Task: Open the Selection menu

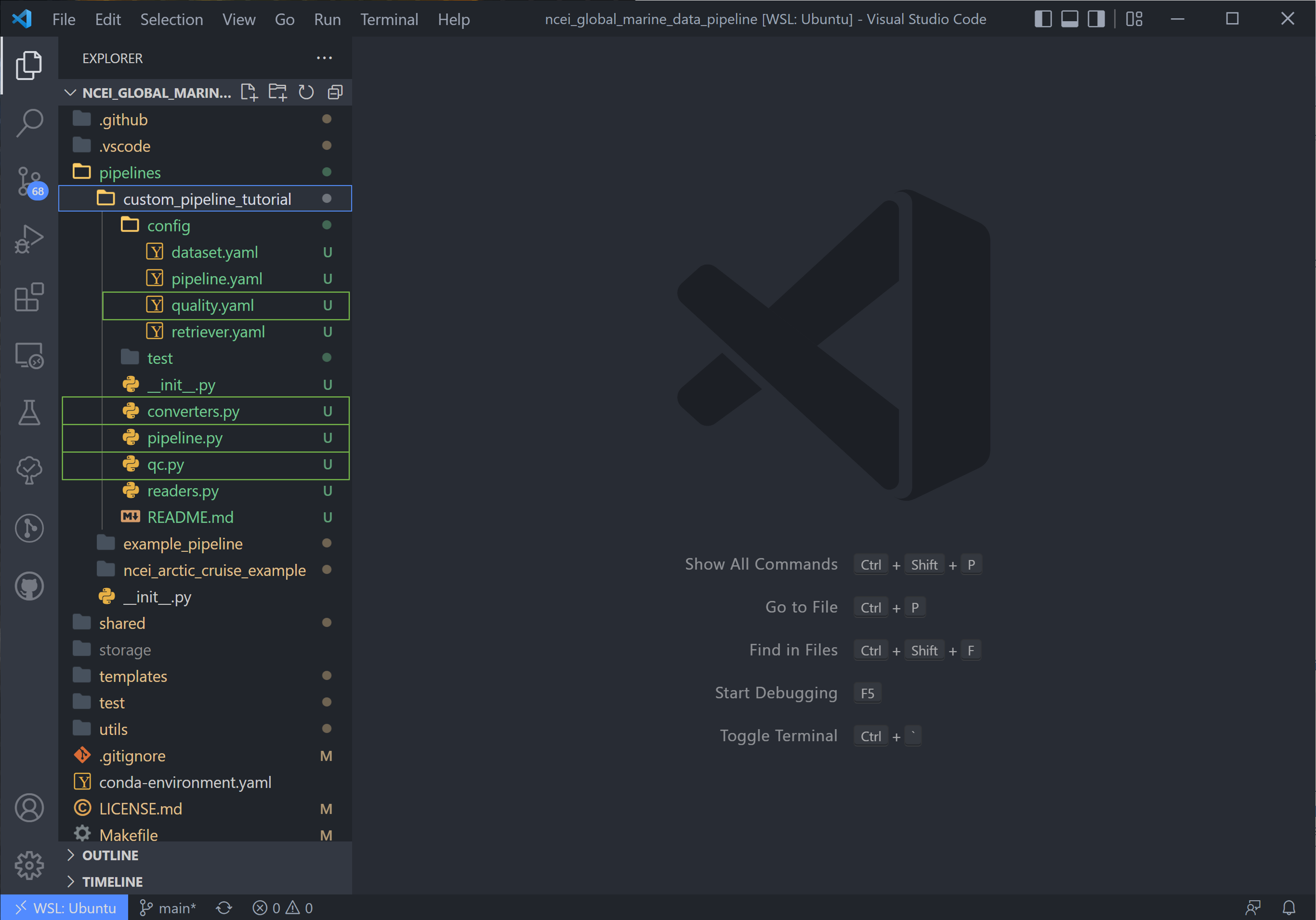Action: point(171,20)
